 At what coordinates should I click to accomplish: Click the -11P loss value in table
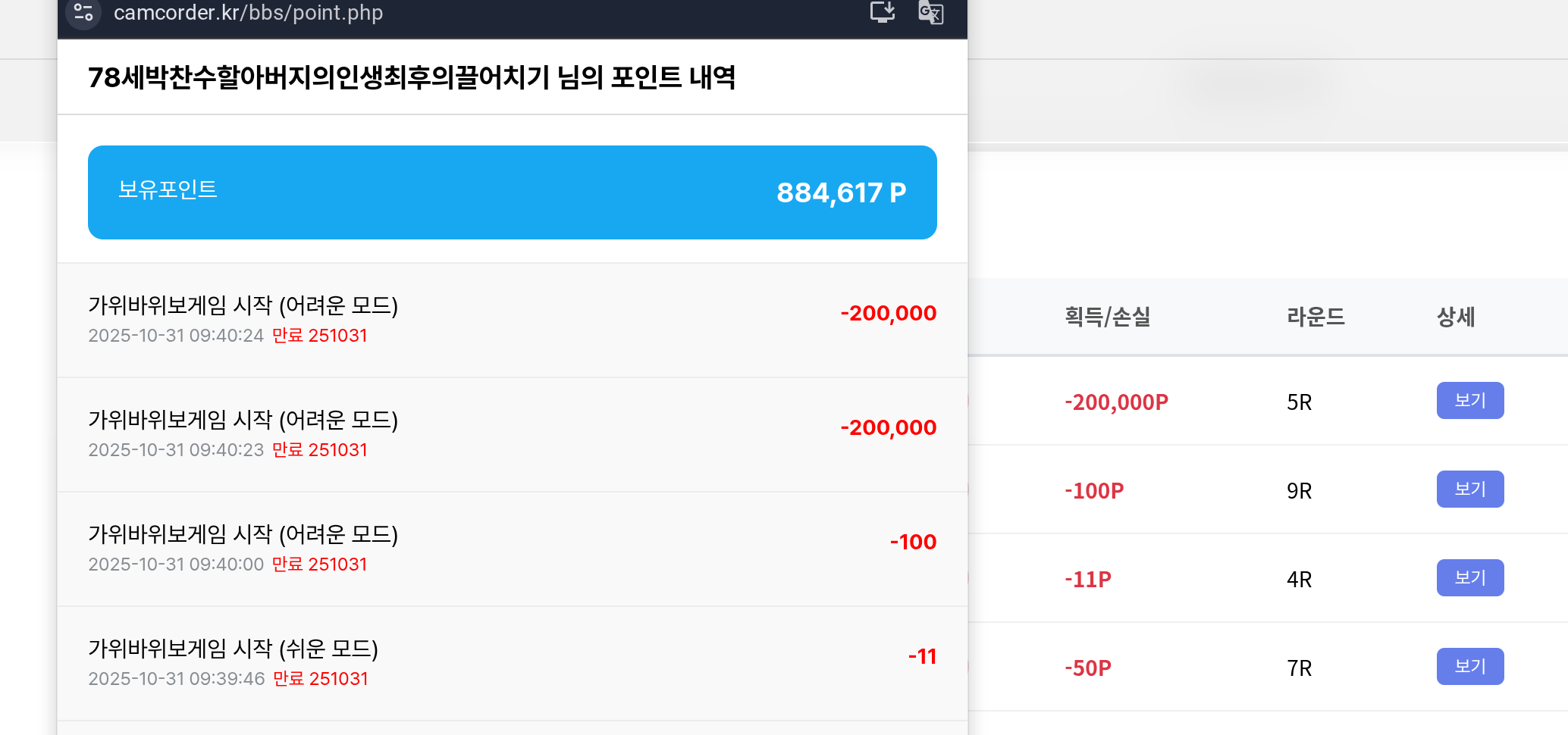tap(1087, 580)
